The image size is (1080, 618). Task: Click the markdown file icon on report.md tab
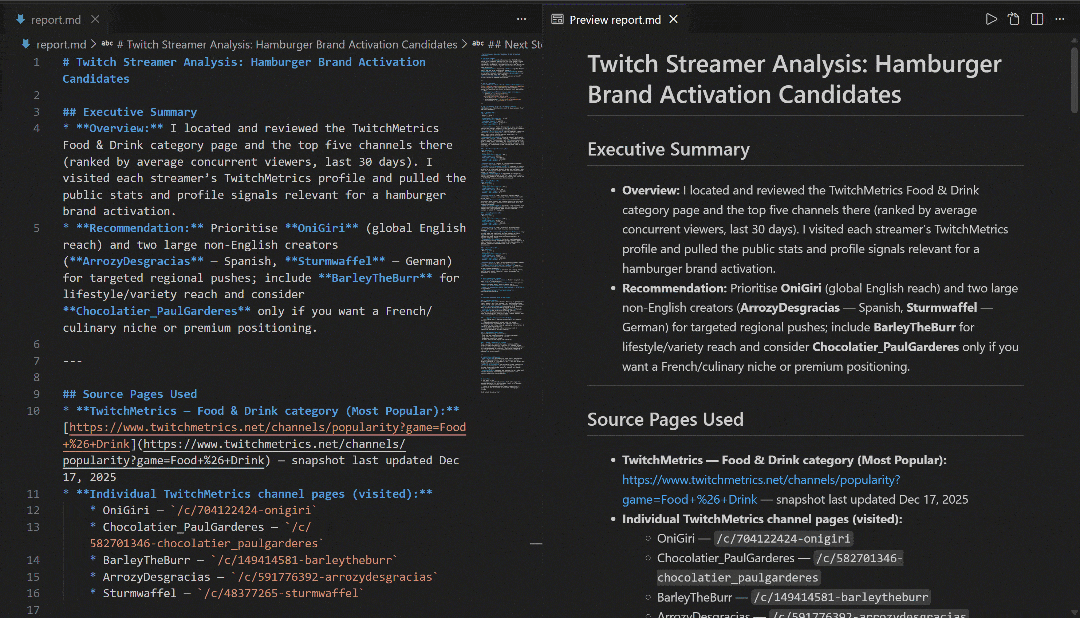tap(20, 19)
